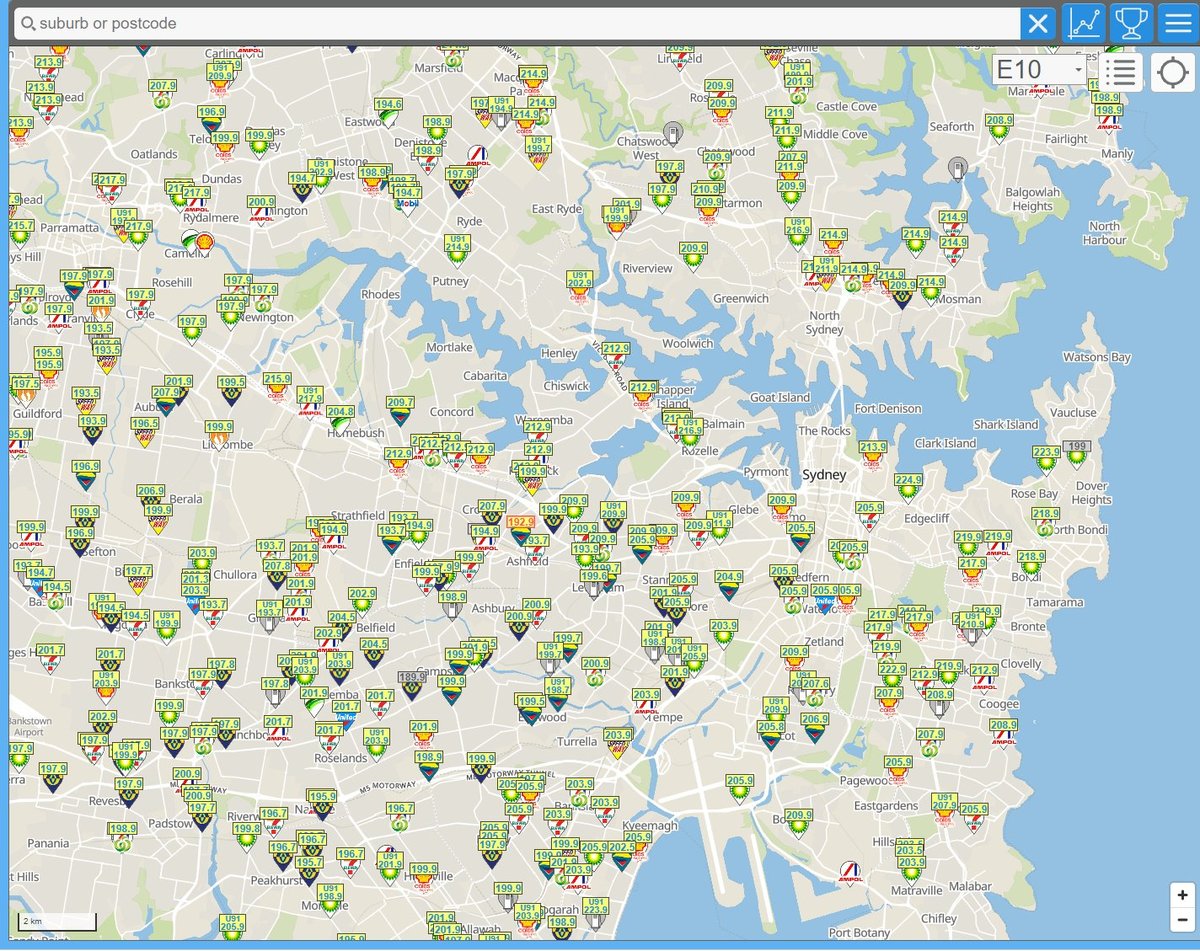Select the 209.9 BP marker near Botany
Image resolution: width=1200 pixels, height=951 pixels.
[x=798, y=822]
